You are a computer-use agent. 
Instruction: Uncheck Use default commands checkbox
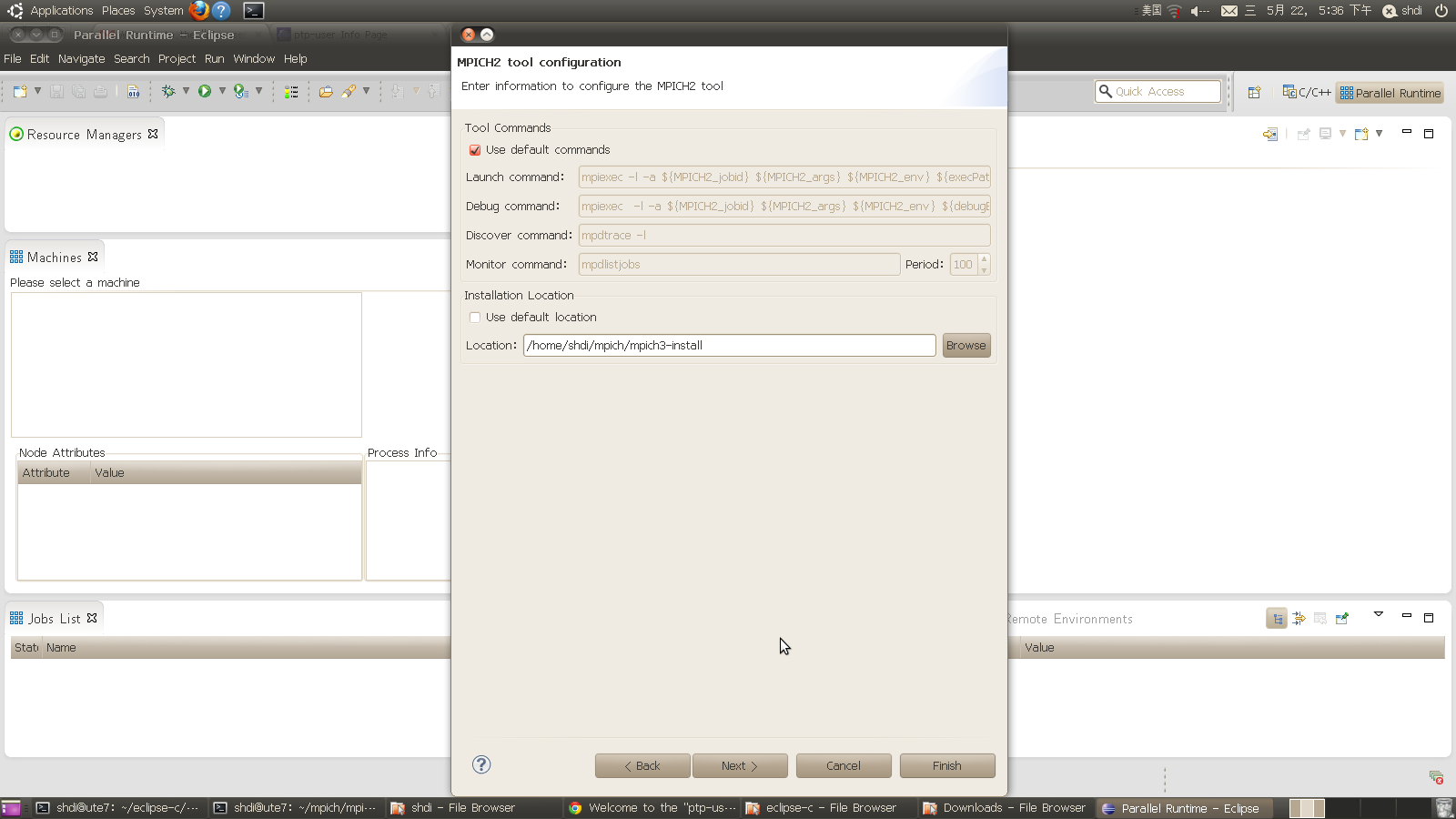coord(475,150)
